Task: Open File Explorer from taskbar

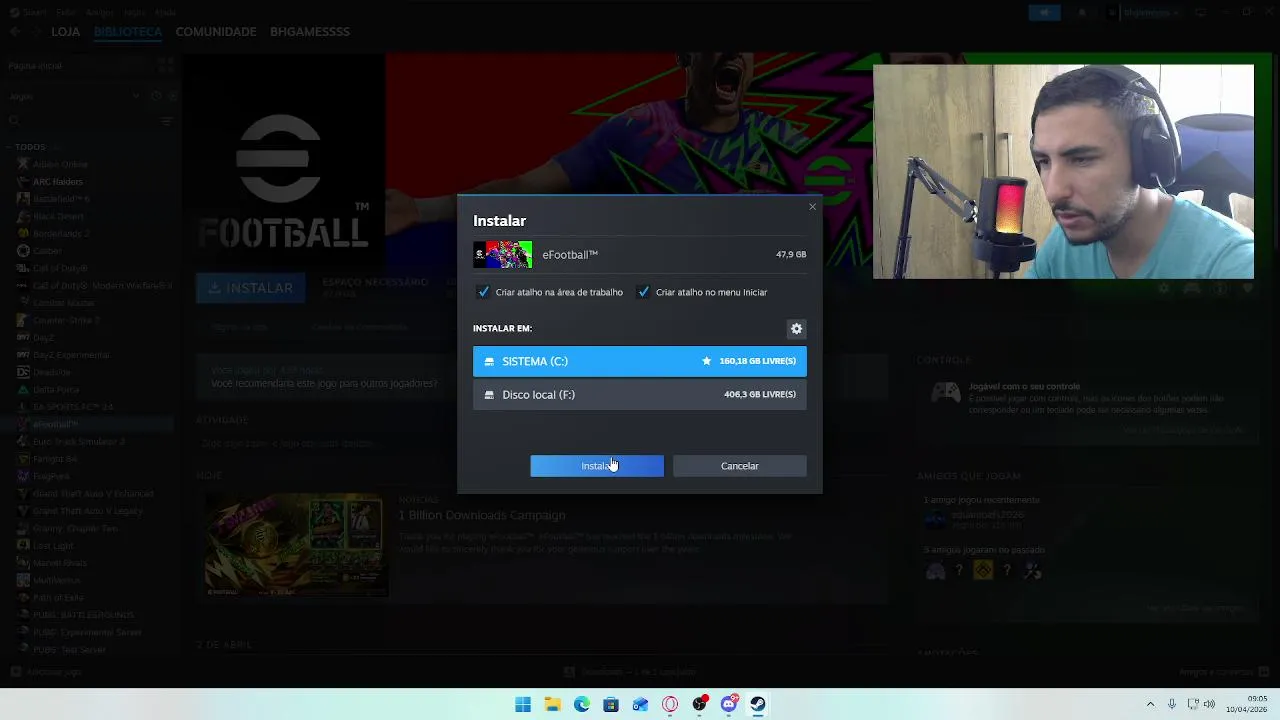Action: coord(553,705)
